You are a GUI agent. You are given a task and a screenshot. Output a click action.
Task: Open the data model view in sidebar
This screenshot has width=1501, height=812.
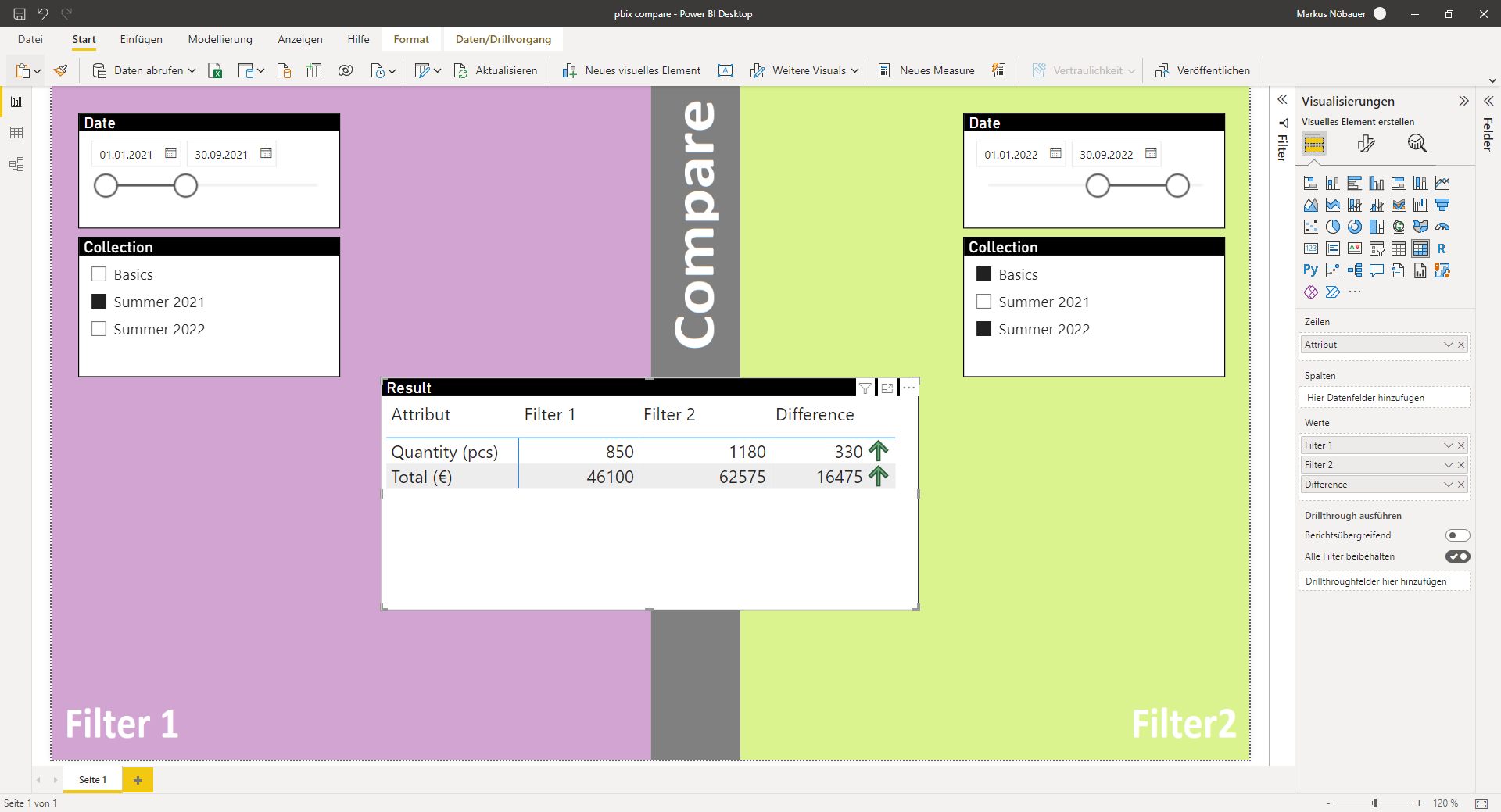tap(16, 164)
